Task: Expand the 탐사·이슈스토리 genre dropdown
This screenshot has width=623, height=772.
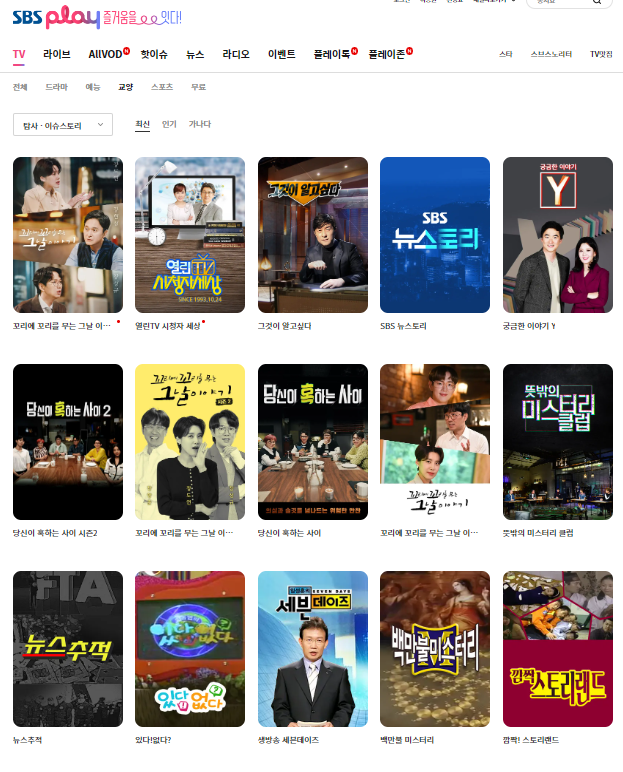Action: point(63,125)
